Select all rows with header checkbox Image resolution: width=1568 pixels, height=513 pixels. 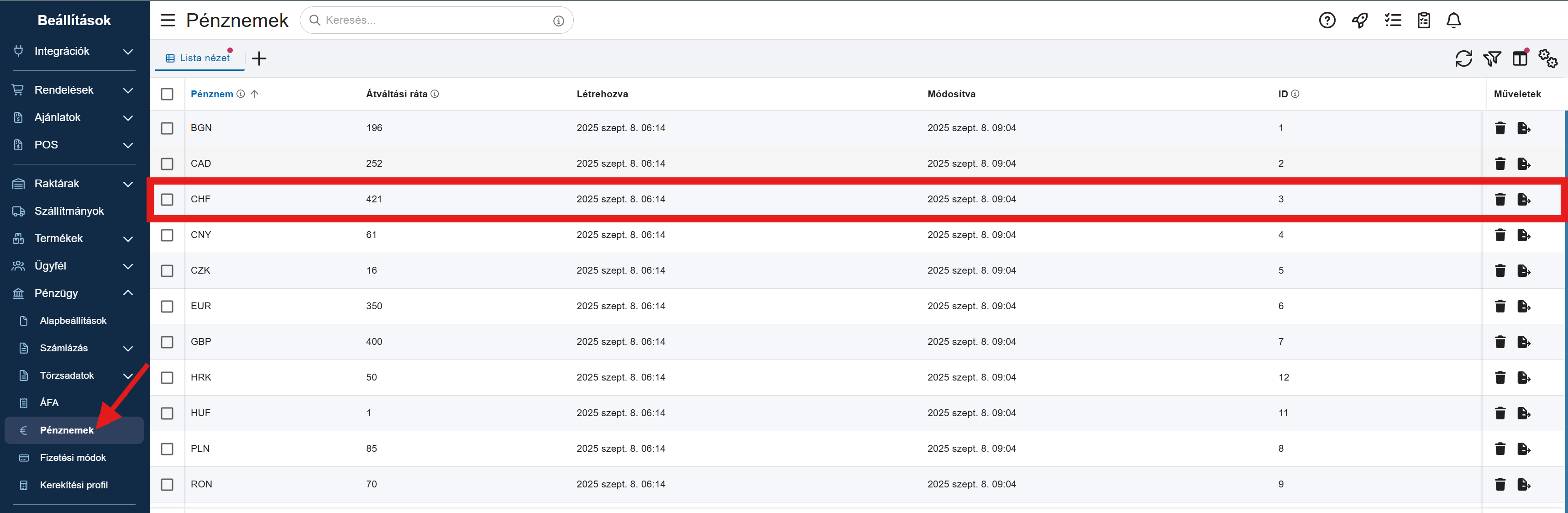point(167,94)
